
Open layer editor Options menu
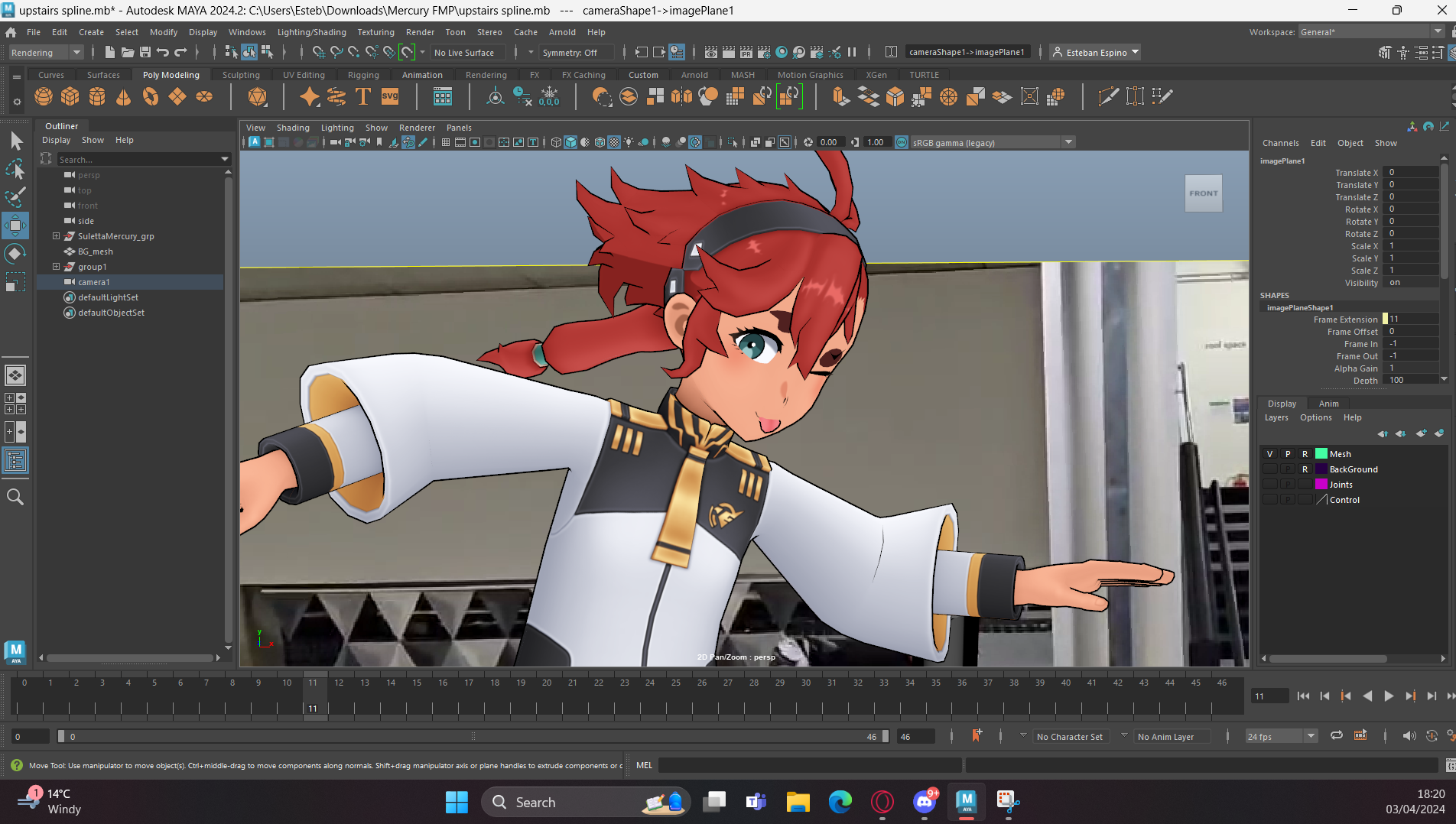(x=1315, y=417)
